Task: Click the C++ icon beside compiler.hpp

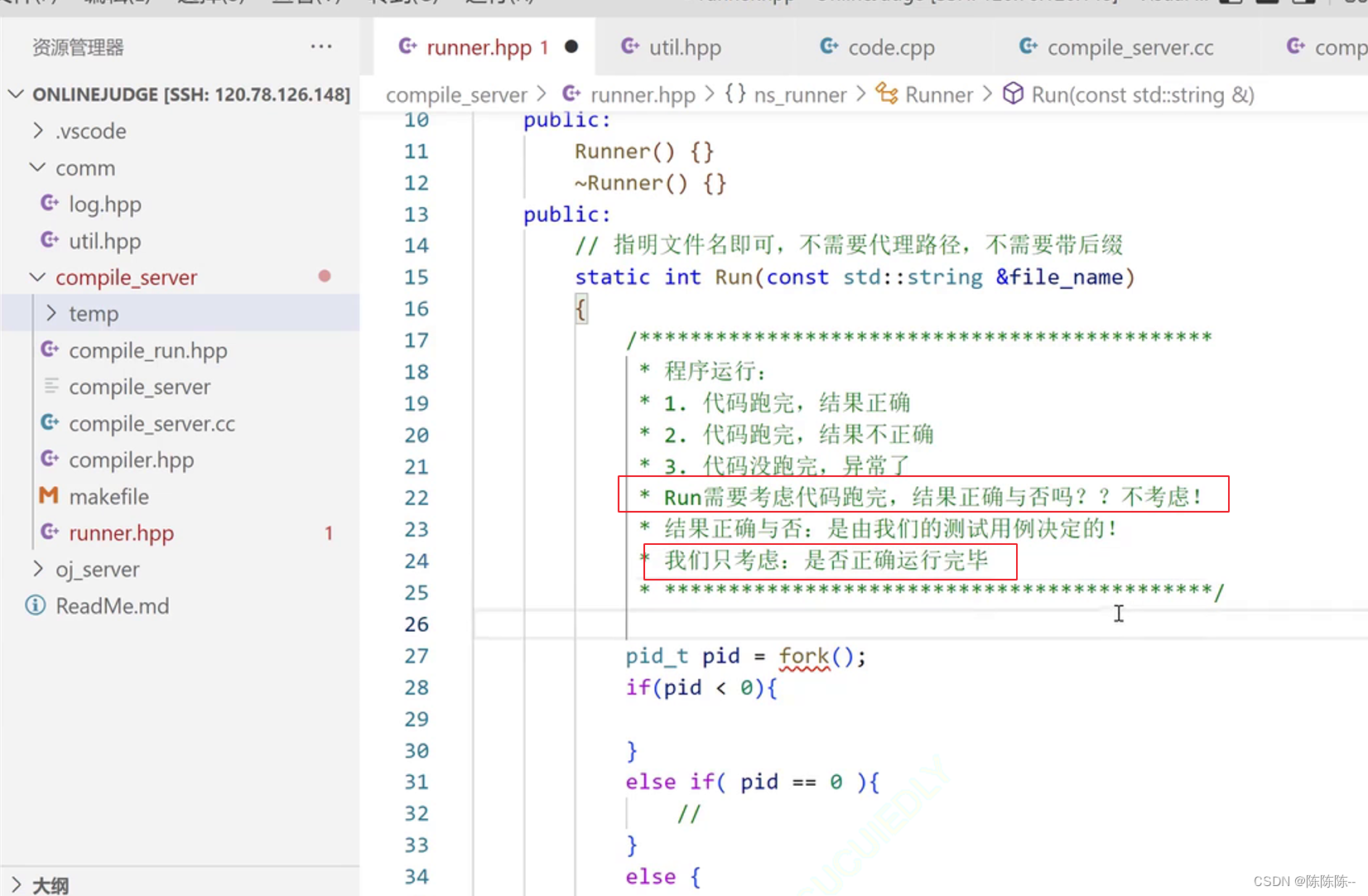Action: [x=50, y=459]
